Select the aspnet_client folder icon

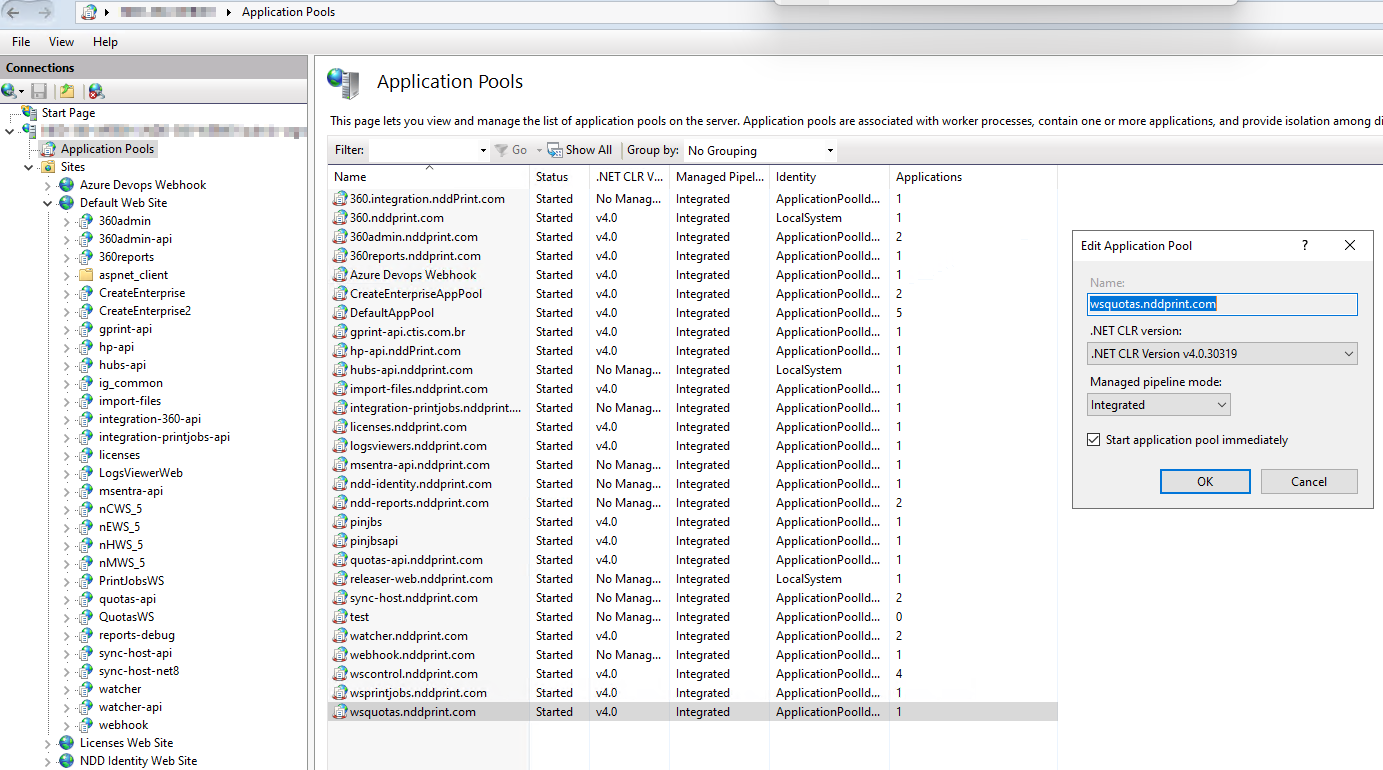85,275
